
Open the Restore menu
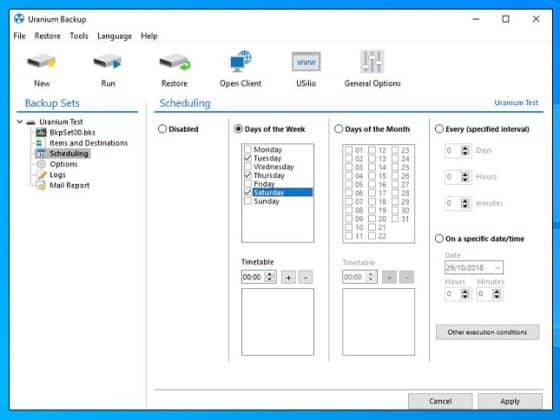(48, 36)
